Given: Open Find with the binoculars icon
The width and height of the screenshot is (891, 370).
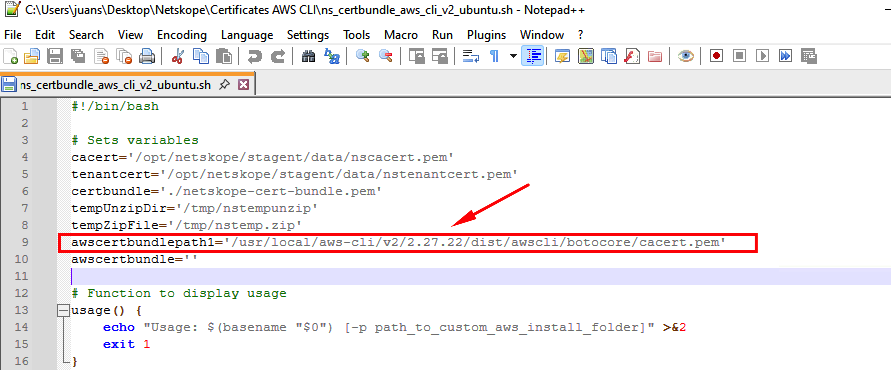Looking at the screenshot, I should pyautogui.click(x=308, y=56).
